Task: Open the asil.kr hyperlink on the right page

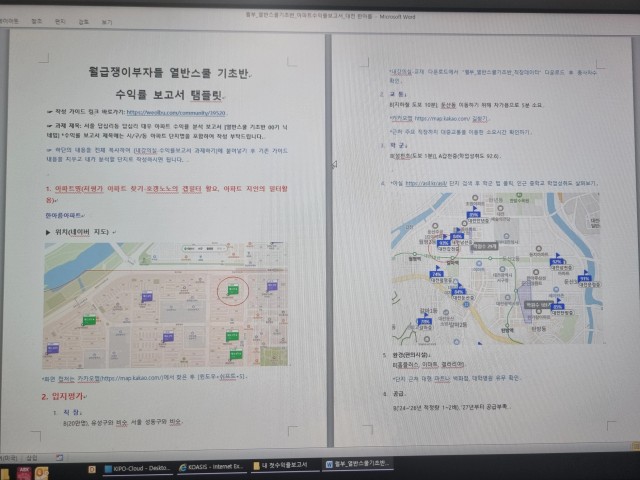Action: pos(426,183)
